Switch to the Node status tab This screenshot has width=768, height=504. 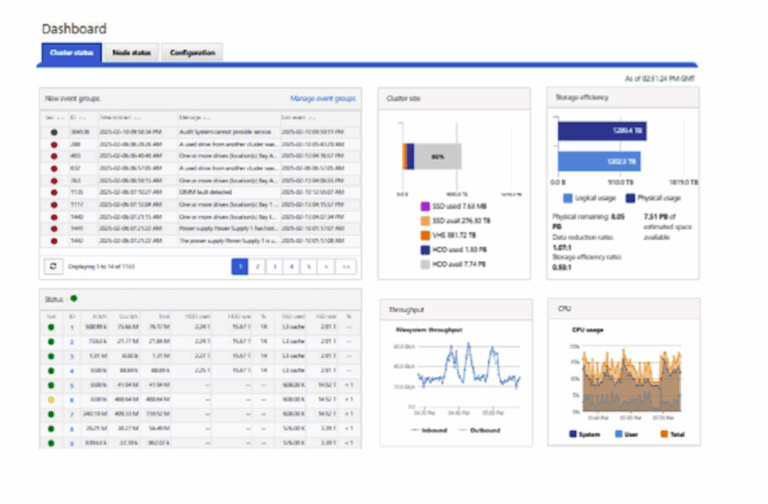132,52
